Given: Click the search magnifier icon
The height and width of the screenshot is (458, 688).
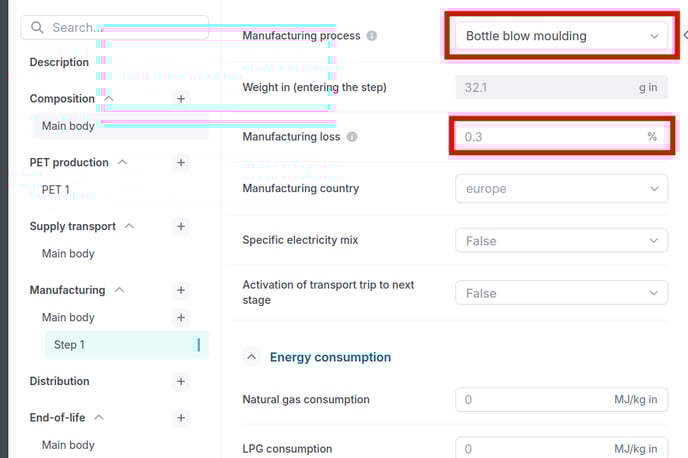Looking at the screenshot, I should point(37,28).
